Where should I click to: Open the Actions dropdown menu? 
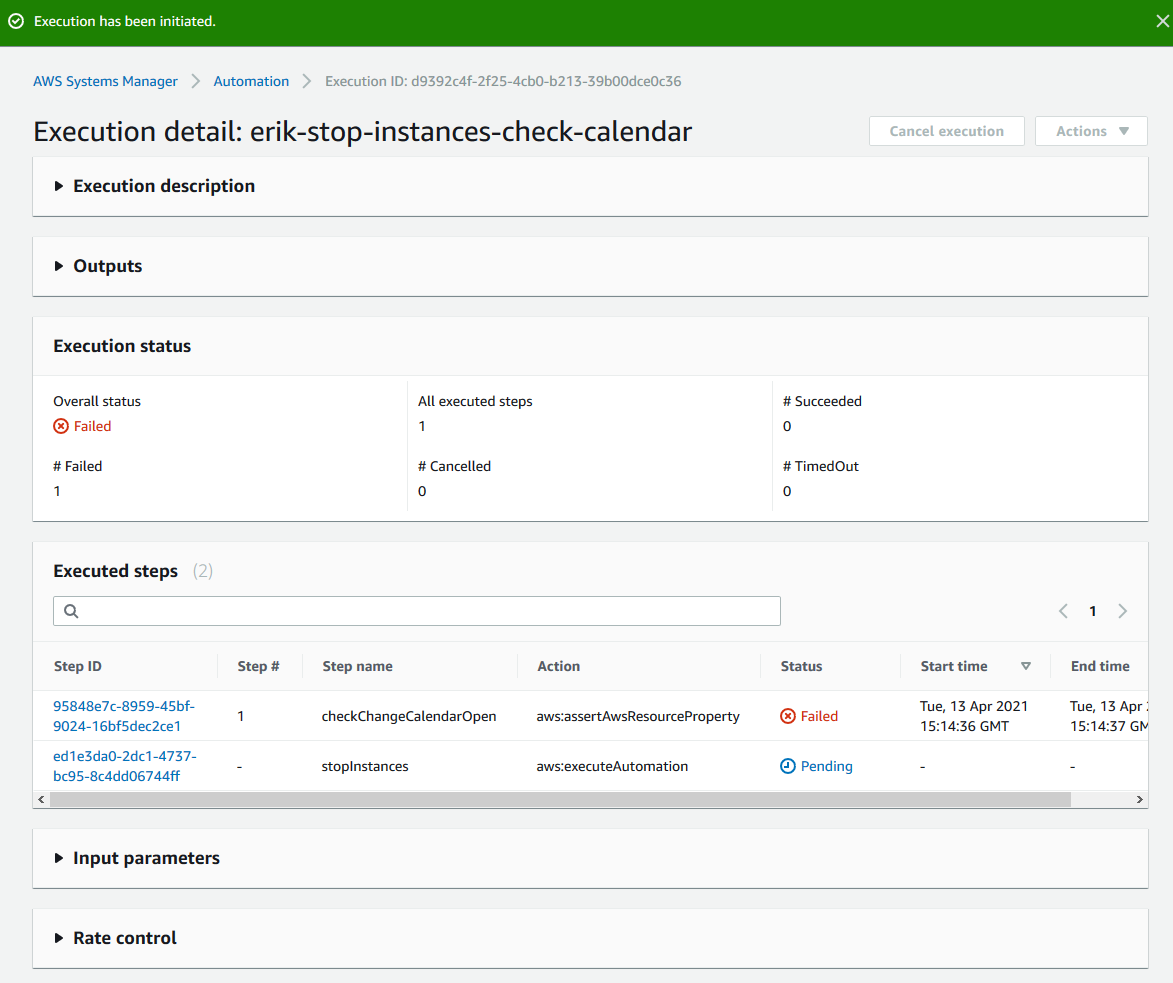1091,131
